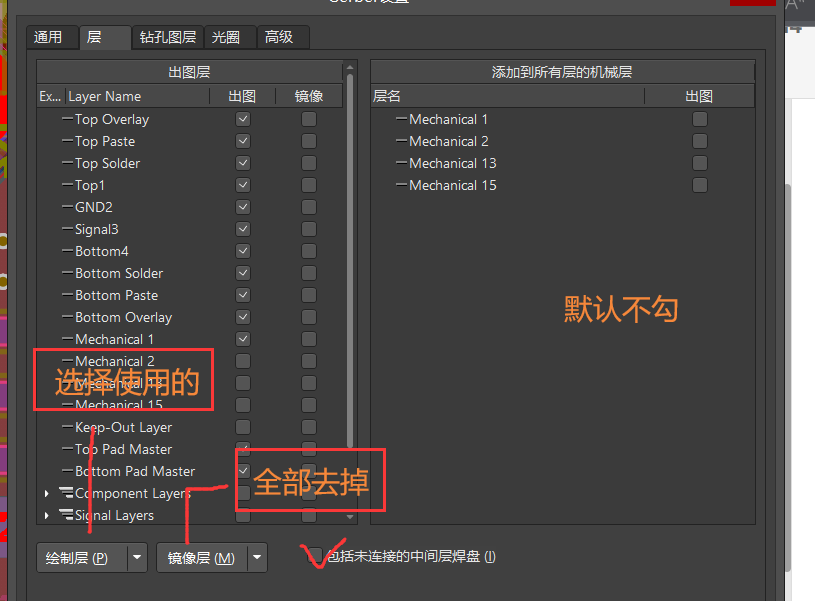Uncheck 出图 for Top Overlay
815x601 pixels.
point(243,119)
